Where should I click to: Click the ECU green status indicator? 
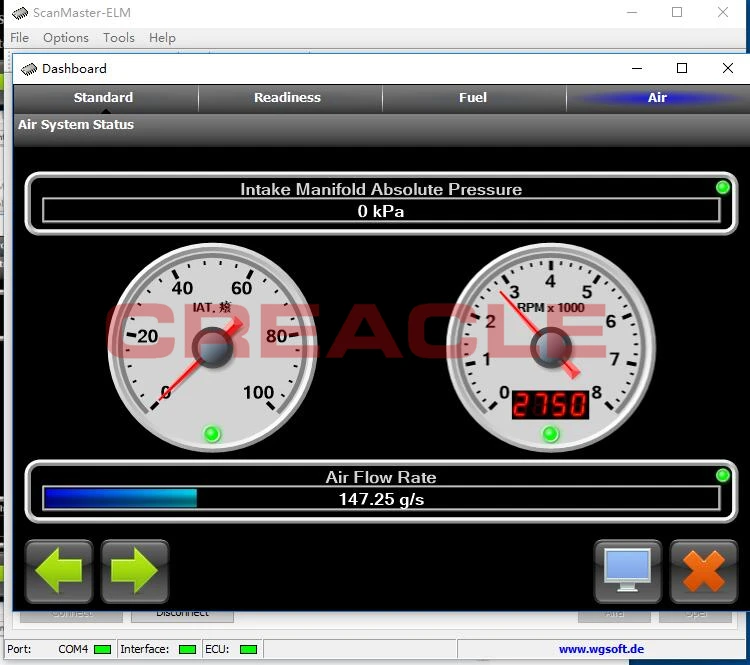248,650
